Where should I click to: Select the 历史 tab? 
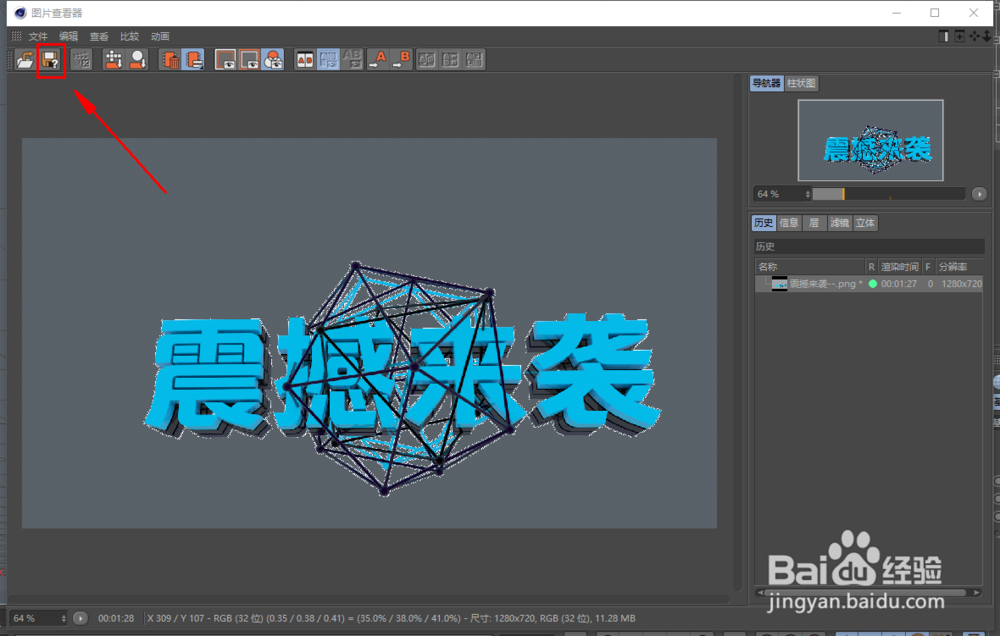(x=764, y=222)
